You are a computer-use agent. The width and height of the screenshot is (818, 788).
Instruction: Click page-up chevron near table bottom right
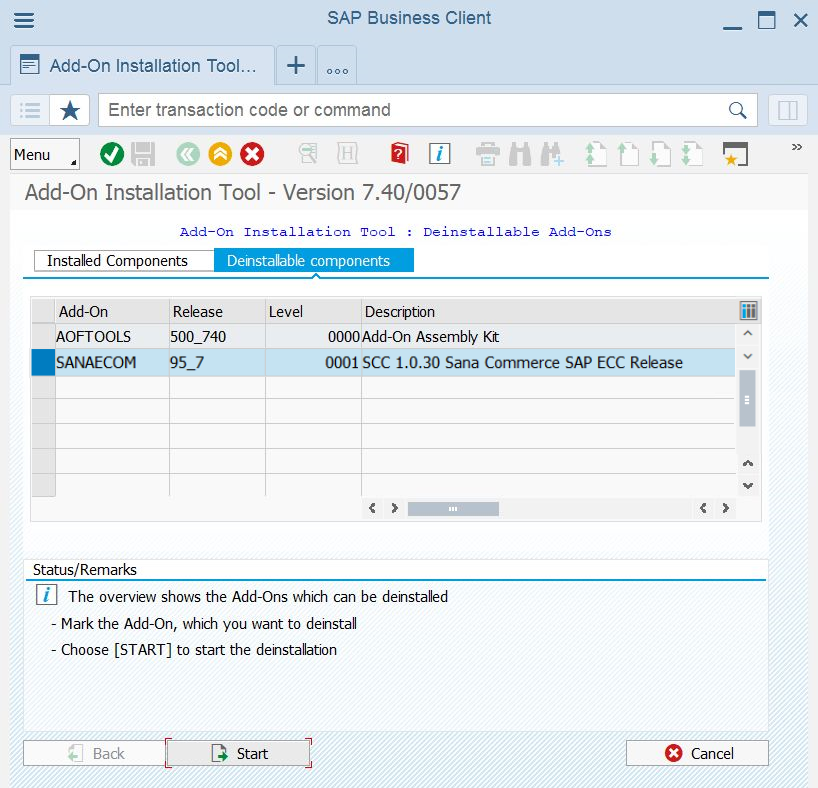(x=748, y=463)
